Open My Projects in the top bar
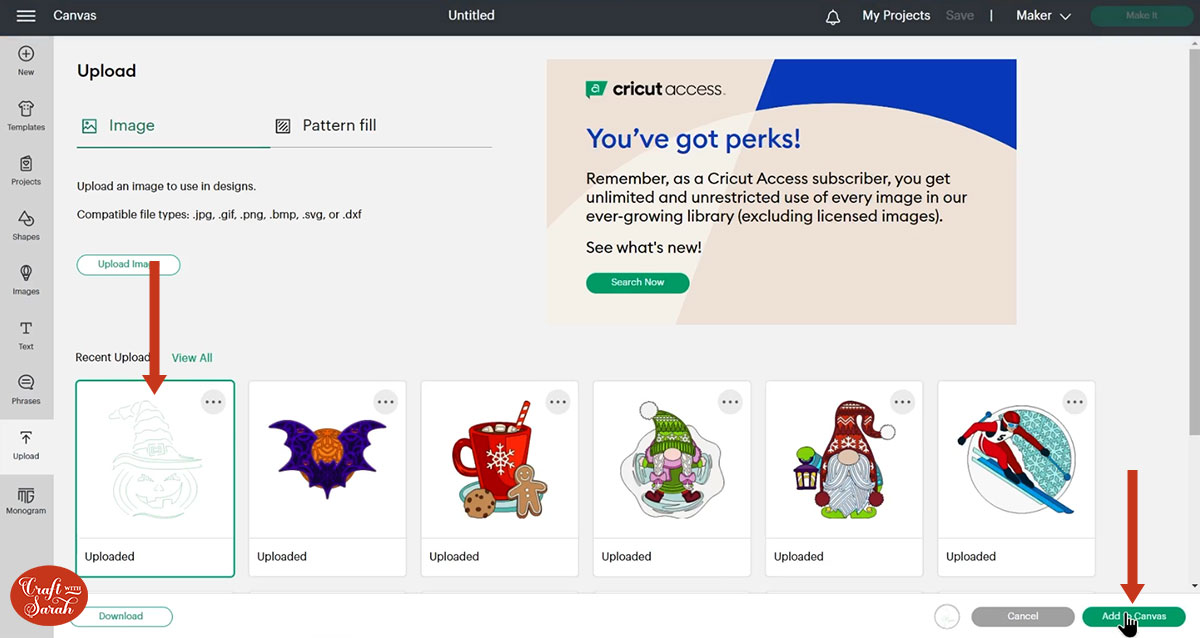 pos(896,16)
